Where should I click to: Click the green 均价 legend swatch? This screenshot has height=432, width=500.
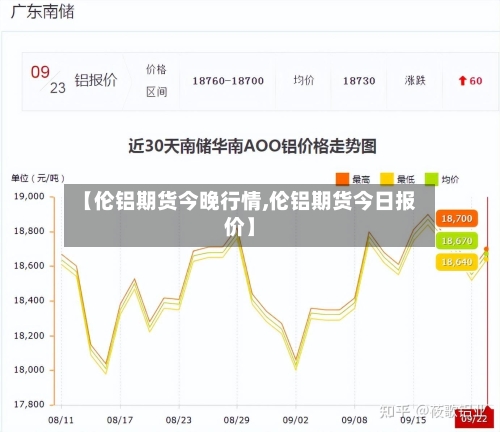[431, 179]
